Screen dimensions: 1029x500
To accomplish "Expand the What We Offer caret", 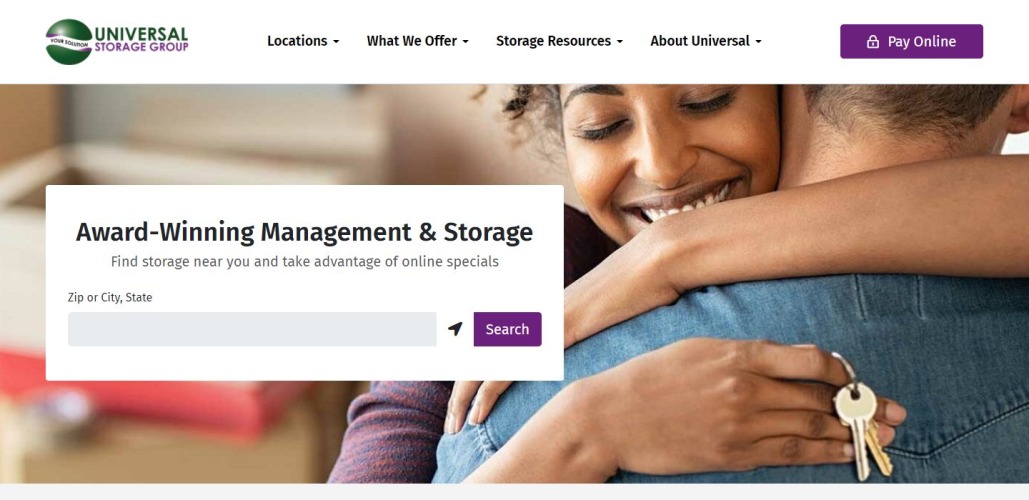I will (465, 42).
